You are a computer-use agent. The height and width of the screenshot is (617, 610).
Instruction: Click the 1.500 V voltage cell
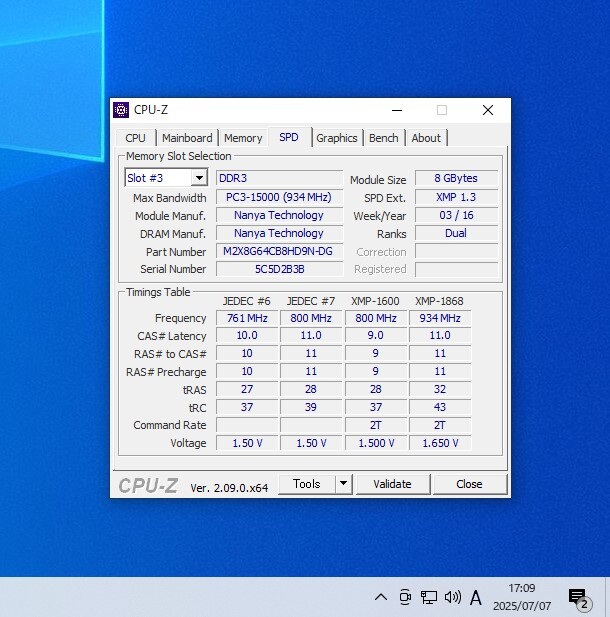coord(375,443)
